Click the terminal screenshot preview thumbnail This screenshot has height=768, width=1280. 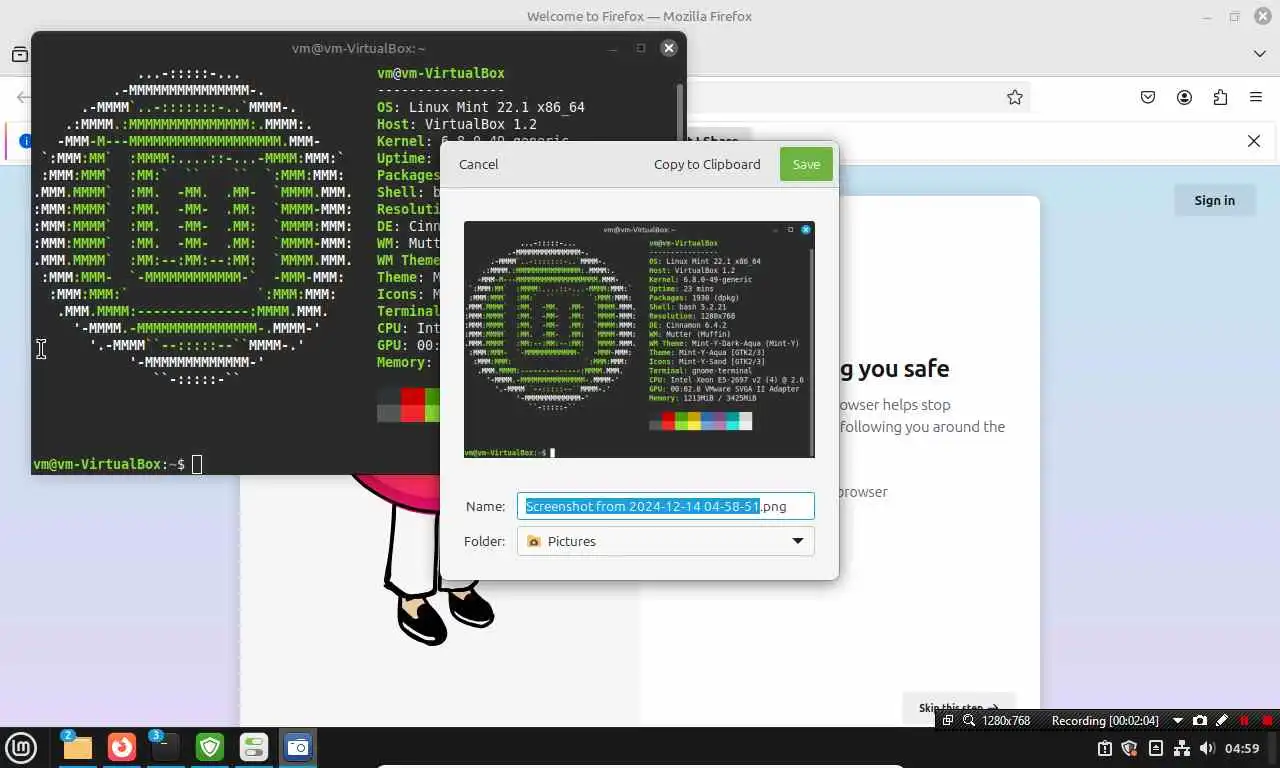pyautogui.click(x=639, y=339)
